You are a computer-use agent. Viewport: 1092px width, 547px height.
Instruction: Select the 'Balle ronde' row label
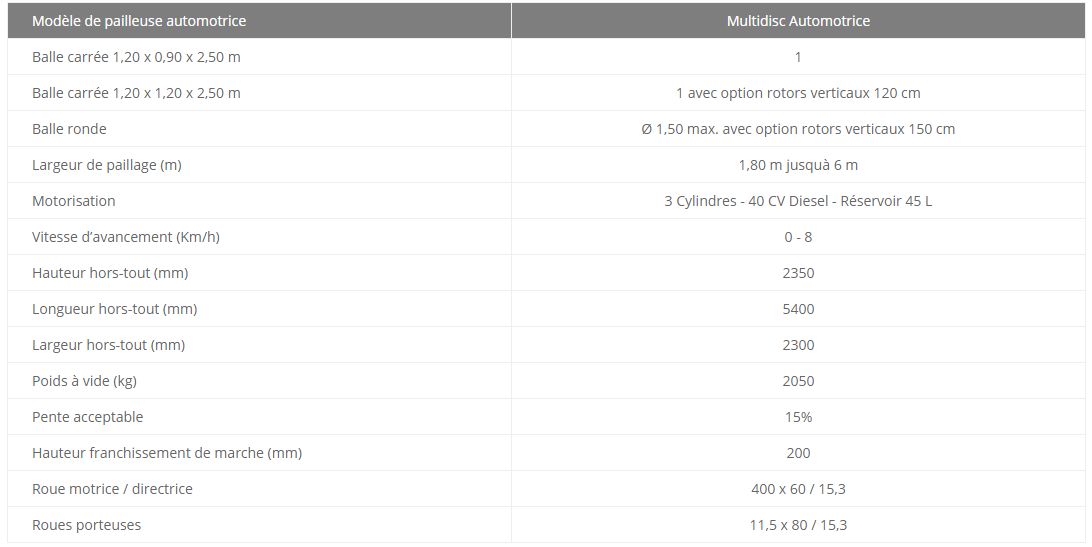pyautogui.click(x=69, y=129)
